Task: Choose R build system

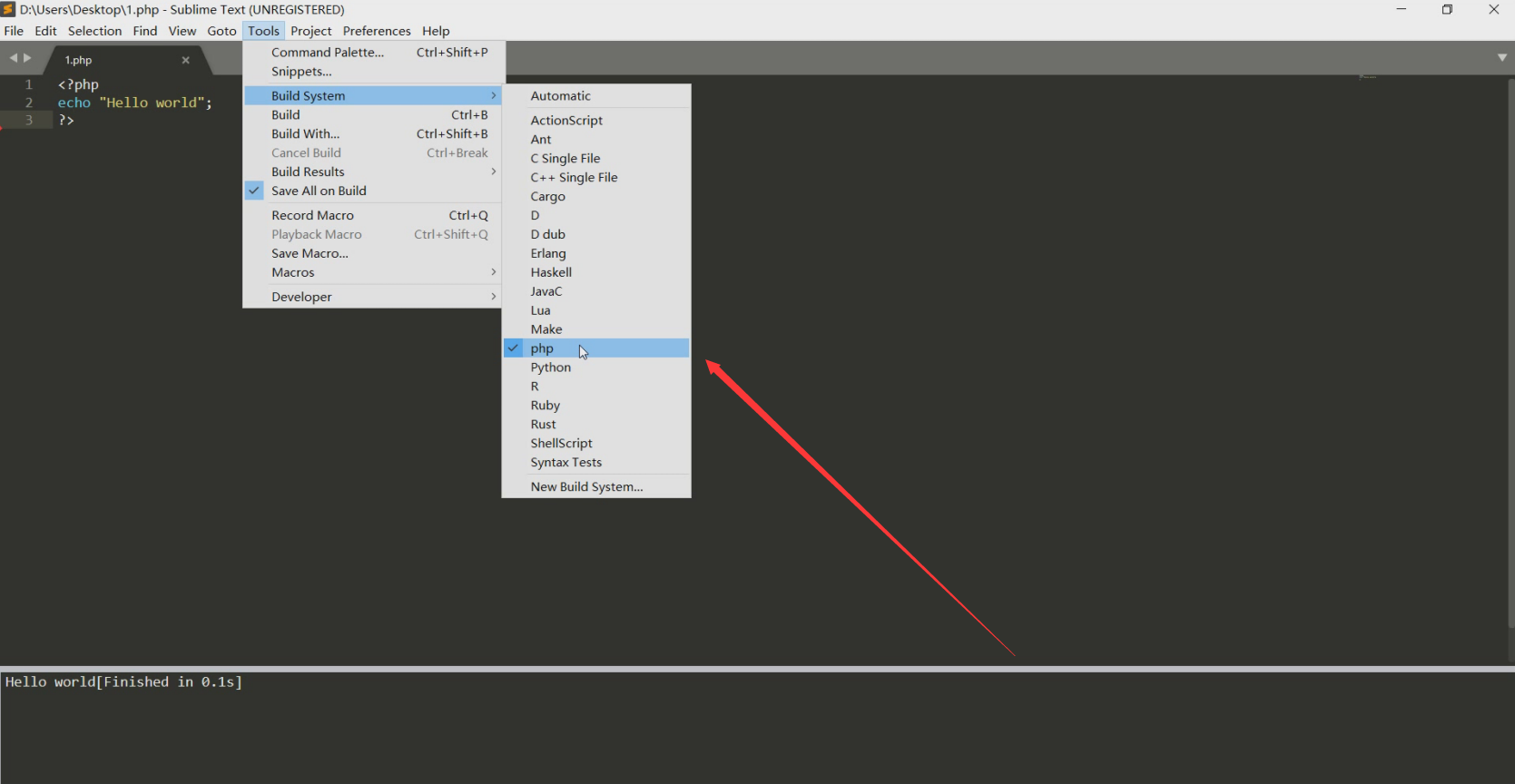Action: [596, 387]
